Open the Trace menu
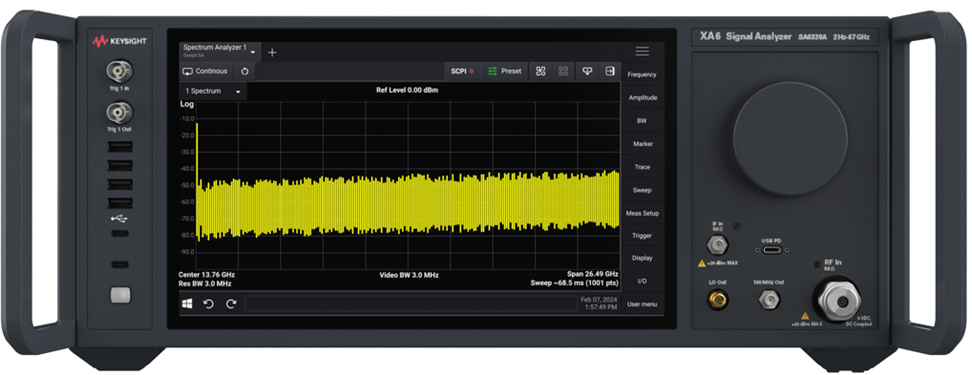Viewport: 972px width, 375px height. click(642, 167)
